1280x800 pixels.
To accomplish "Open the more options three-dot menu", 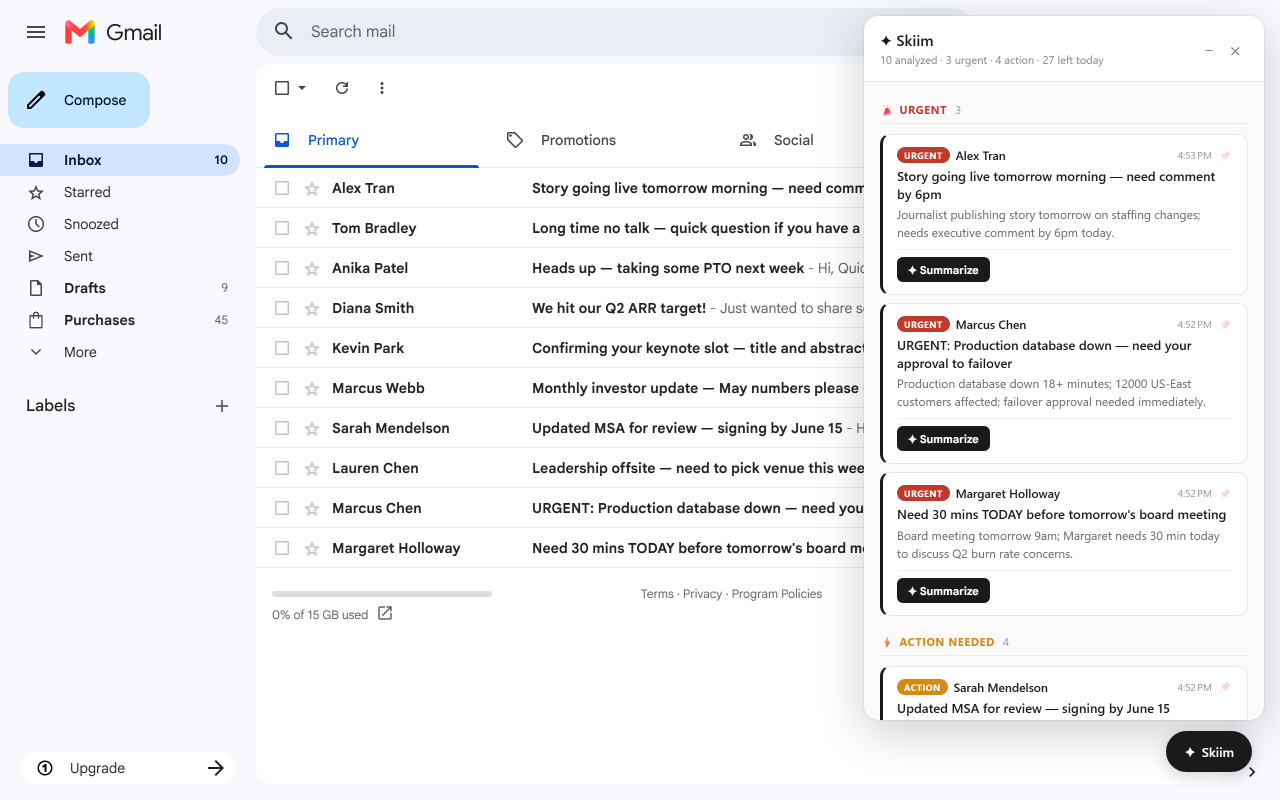I will [382, 88].
